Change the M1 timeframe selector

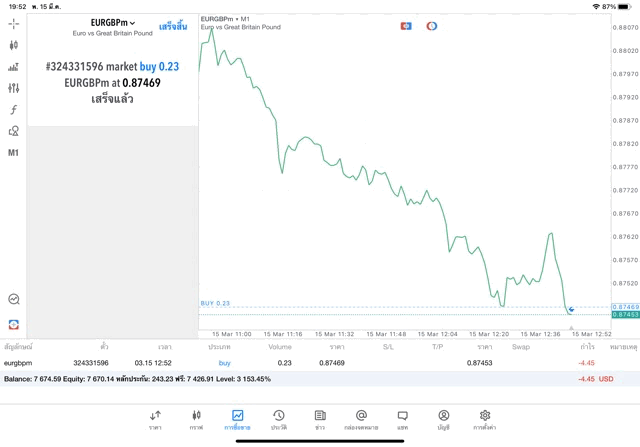13,153
